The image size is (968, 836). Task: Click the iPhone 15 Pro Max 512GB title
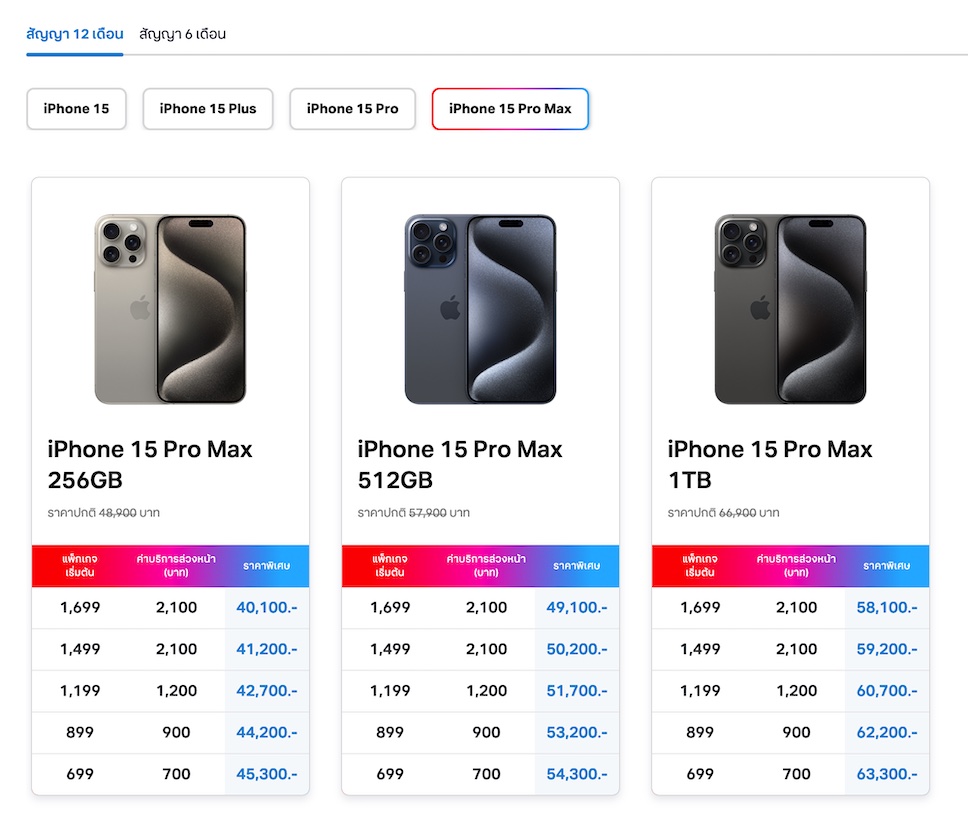(x=460, y=465)
